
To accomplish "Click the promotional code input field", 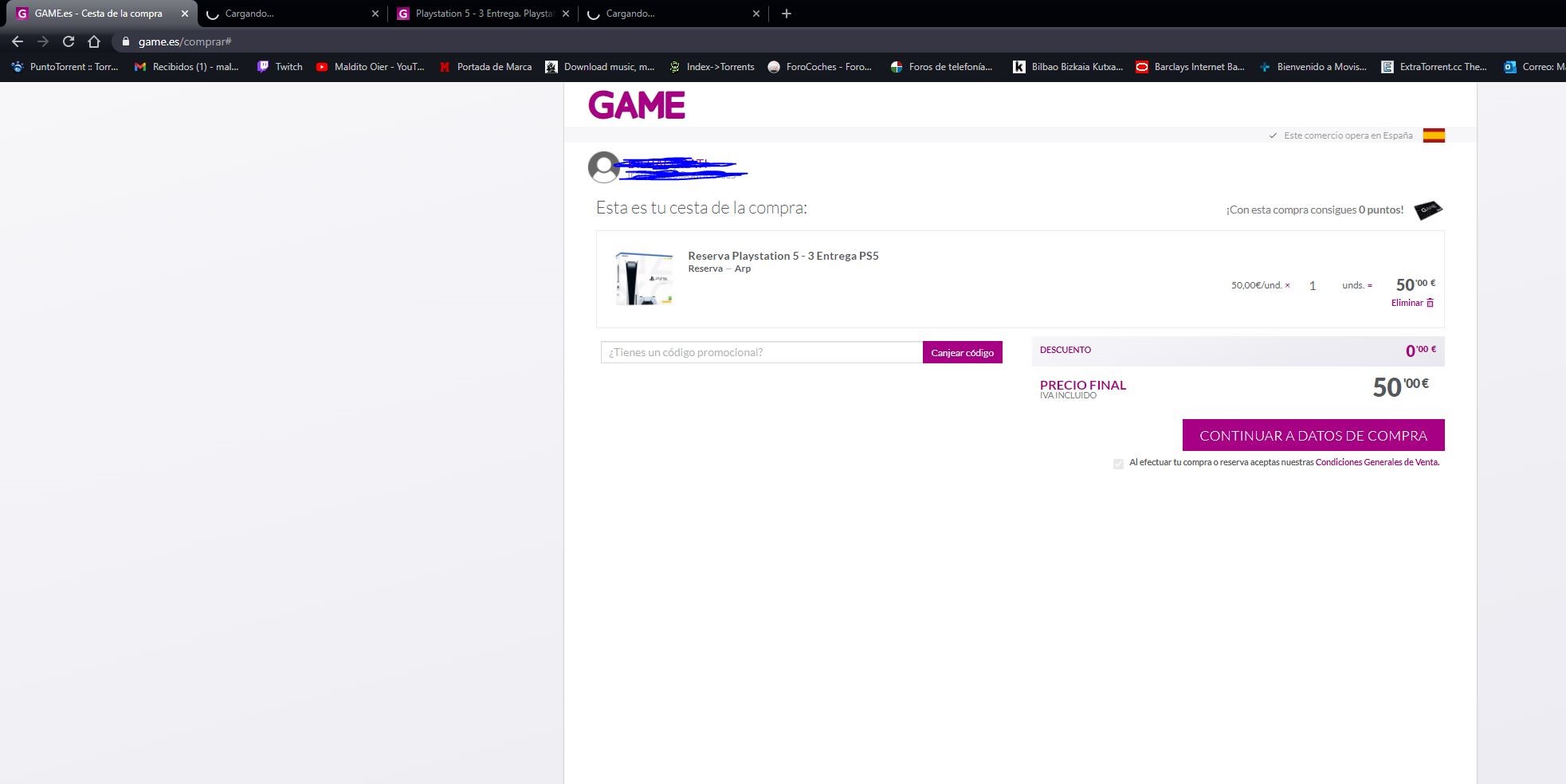I will pyautogui.click(x=762, y=352).
